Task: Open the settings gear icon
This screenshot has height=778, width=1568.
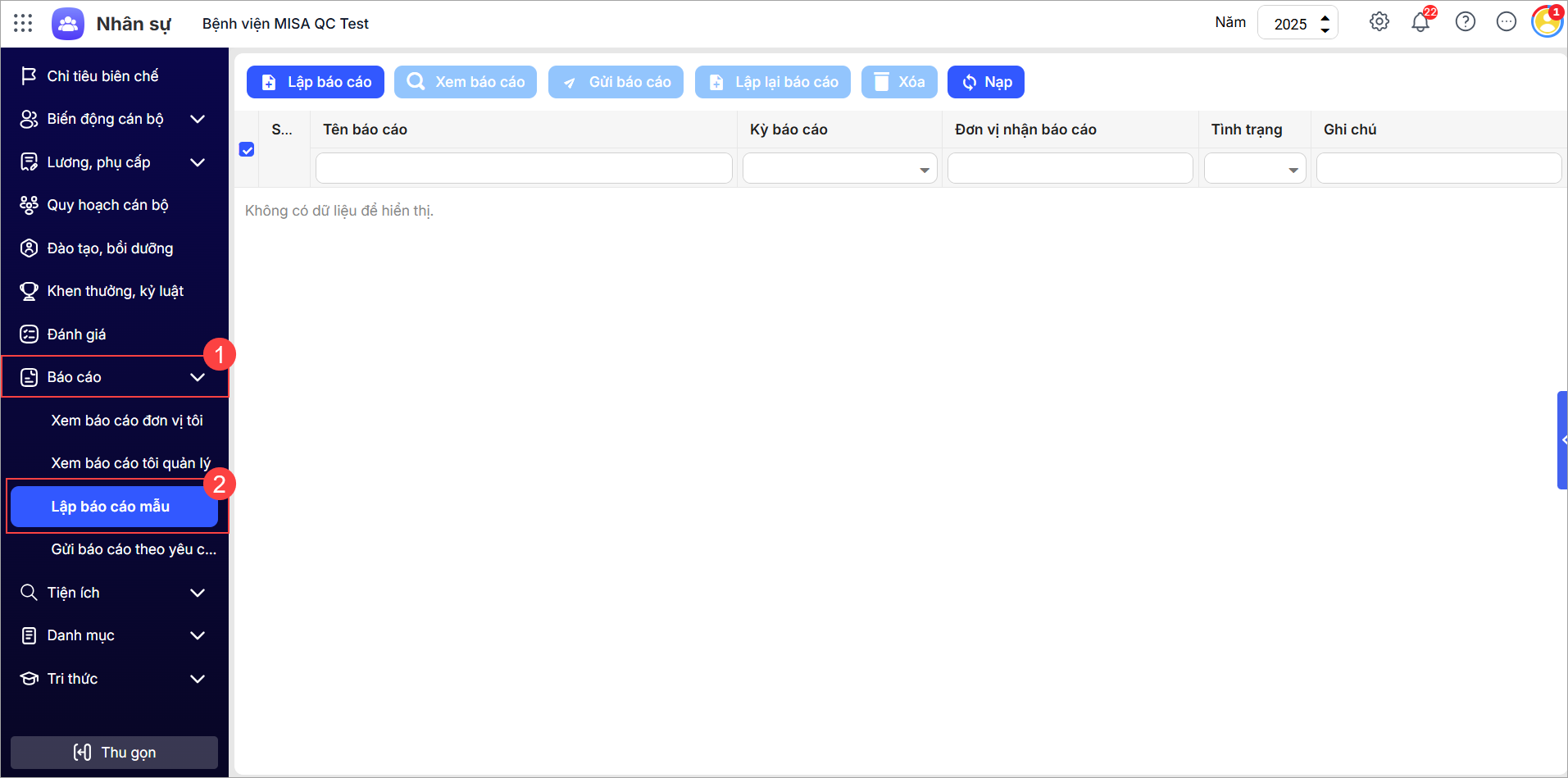Action: (x=1379, y=22)
